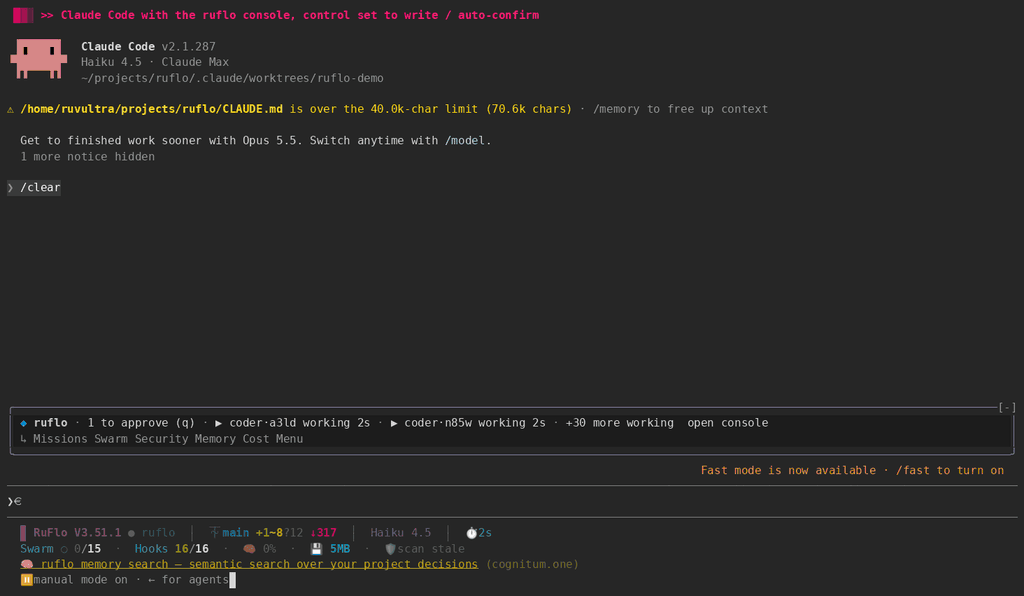This screenshot has height=596, width=1024.
Task: Click the /clear command entry
Action: (40, 187)
